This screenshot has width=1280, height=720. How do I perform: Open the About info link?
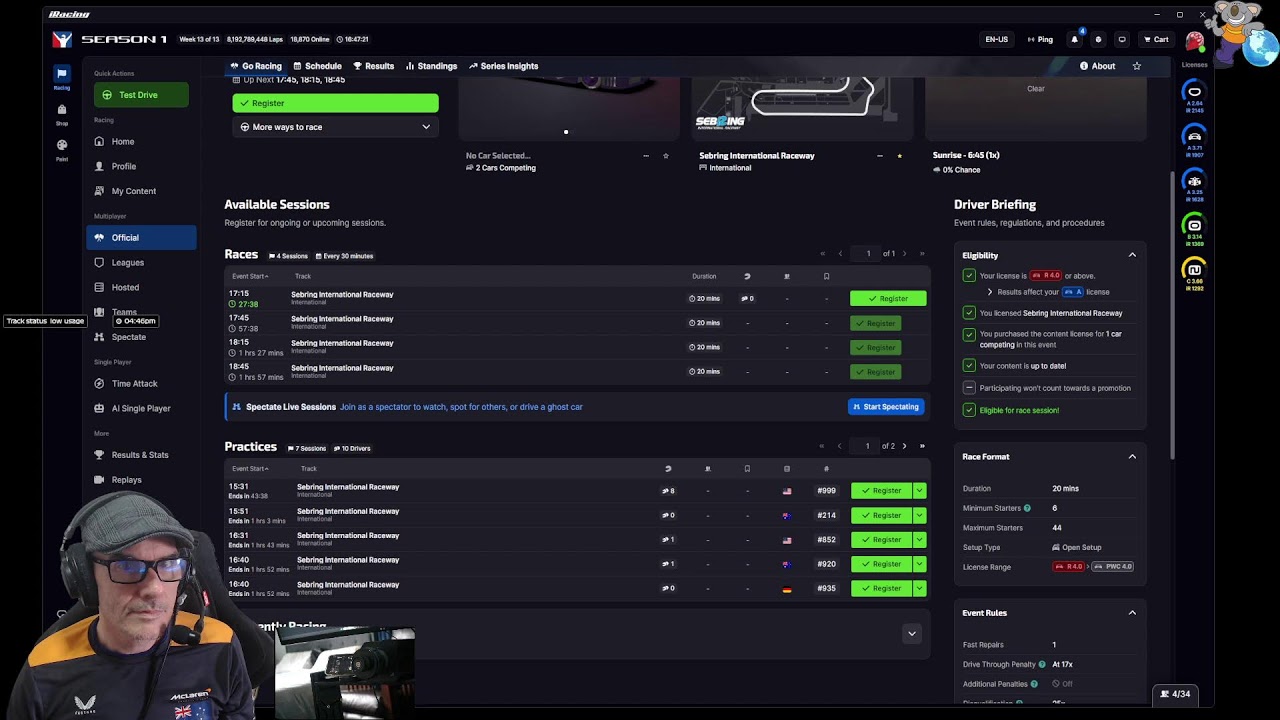(x=1097, y=66)
